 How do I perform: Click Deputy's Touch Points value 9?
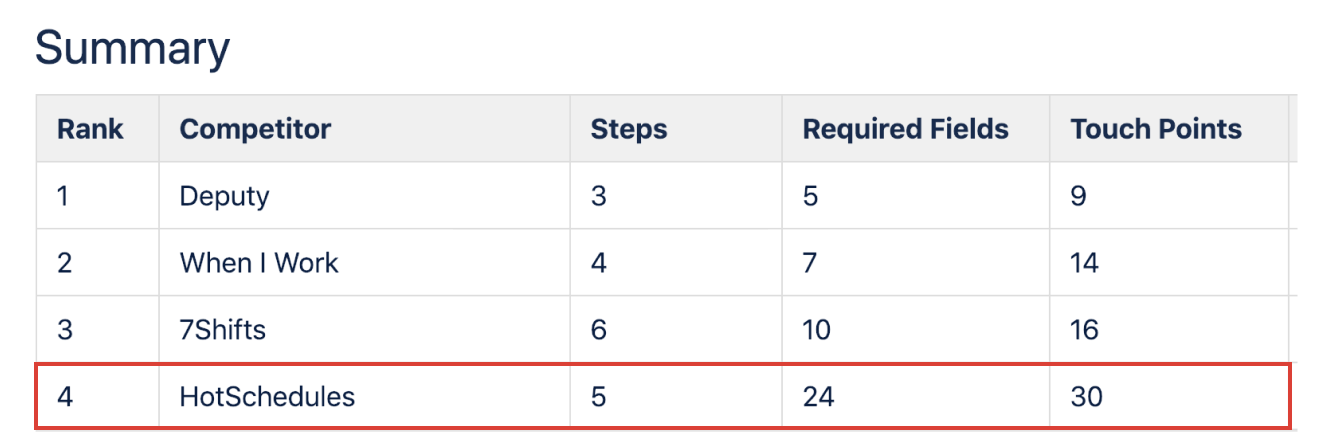point(1078,196)
